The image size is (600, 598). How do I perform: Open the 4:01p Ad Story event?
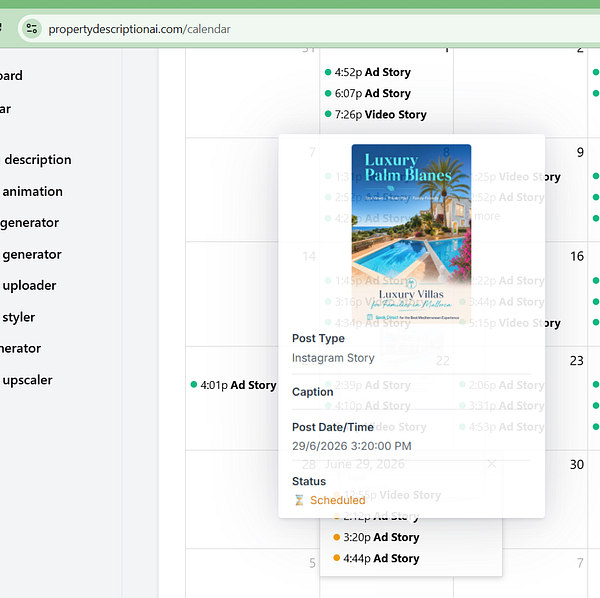(233, 385)
